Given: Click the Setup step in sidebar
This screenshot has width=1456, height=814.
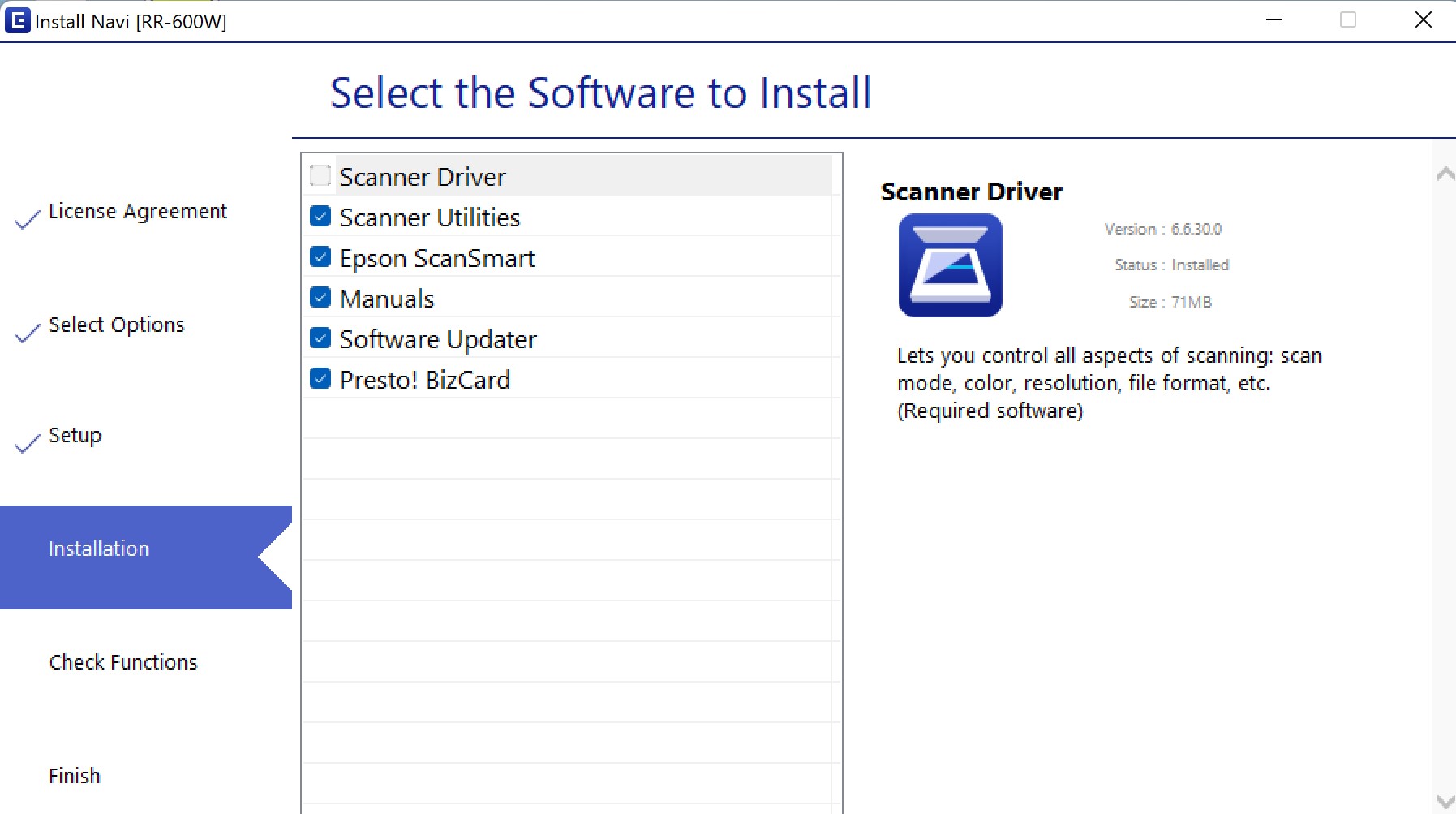Looking at the screenshot, I should point(75,436).
